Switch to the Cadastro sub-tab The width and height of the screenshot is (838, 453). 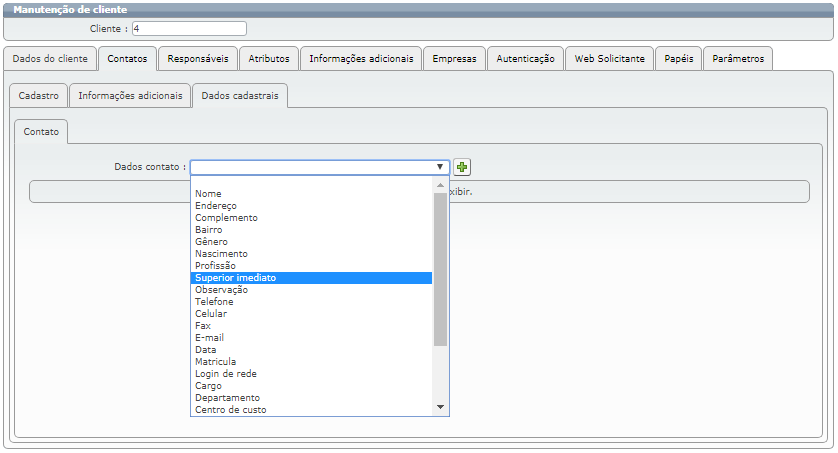(x=38, y=96)
